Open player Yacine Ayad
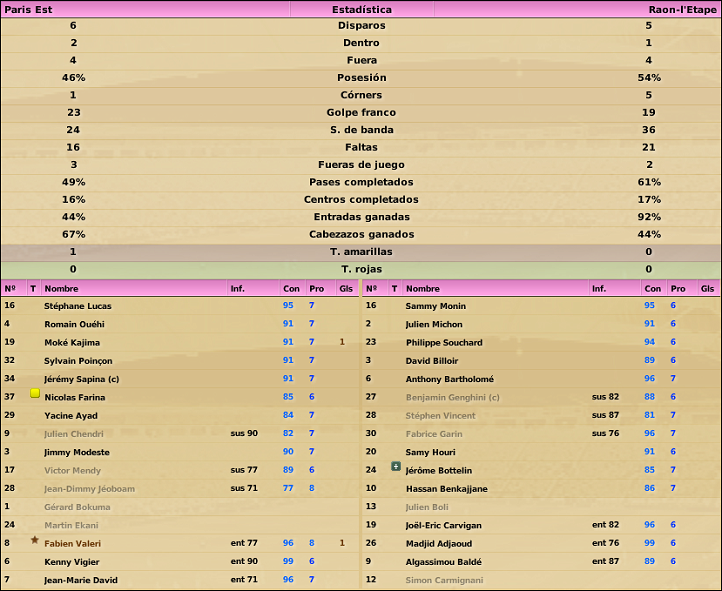The image size is (722, 591). (71, 416)
